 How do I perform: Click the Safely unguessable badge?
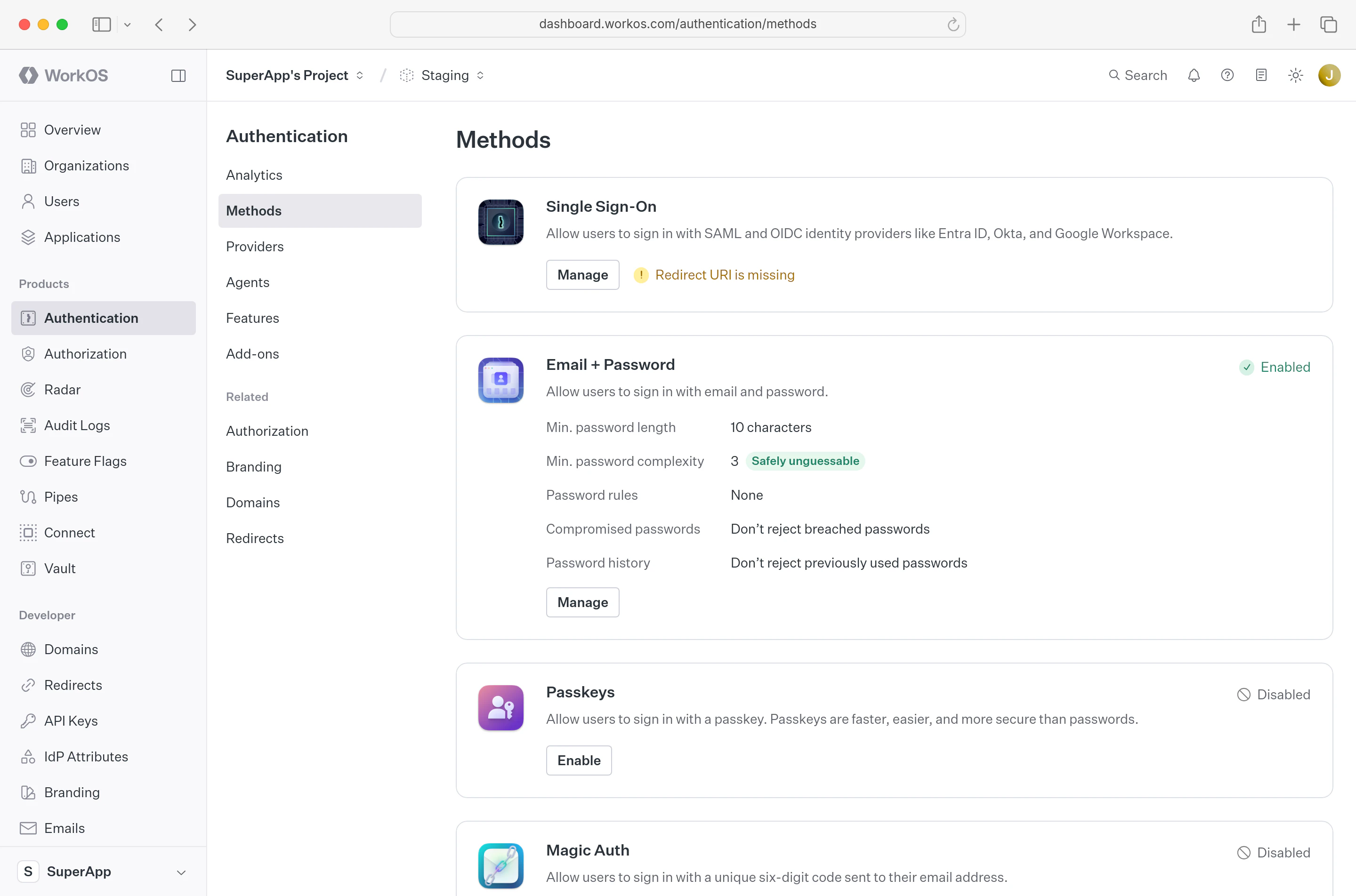(805, 461)
